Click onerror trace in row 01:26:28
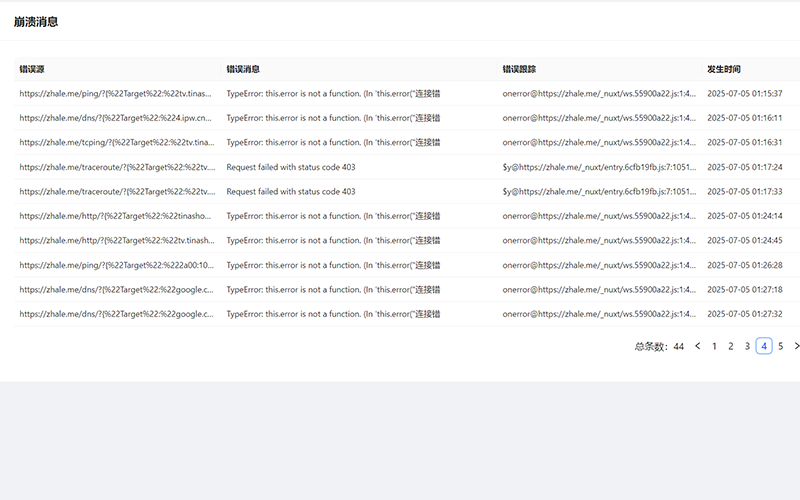 [599, 265]
